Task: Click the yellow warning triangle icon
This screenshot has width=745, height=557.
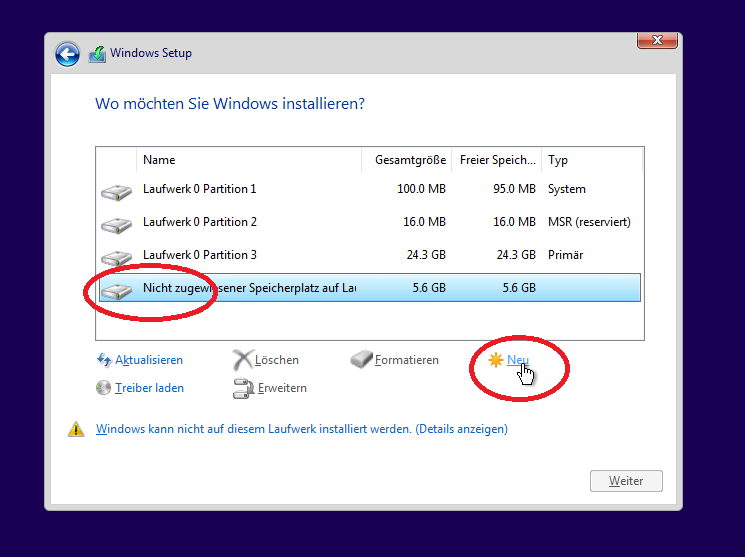Action: coord(76,429)
